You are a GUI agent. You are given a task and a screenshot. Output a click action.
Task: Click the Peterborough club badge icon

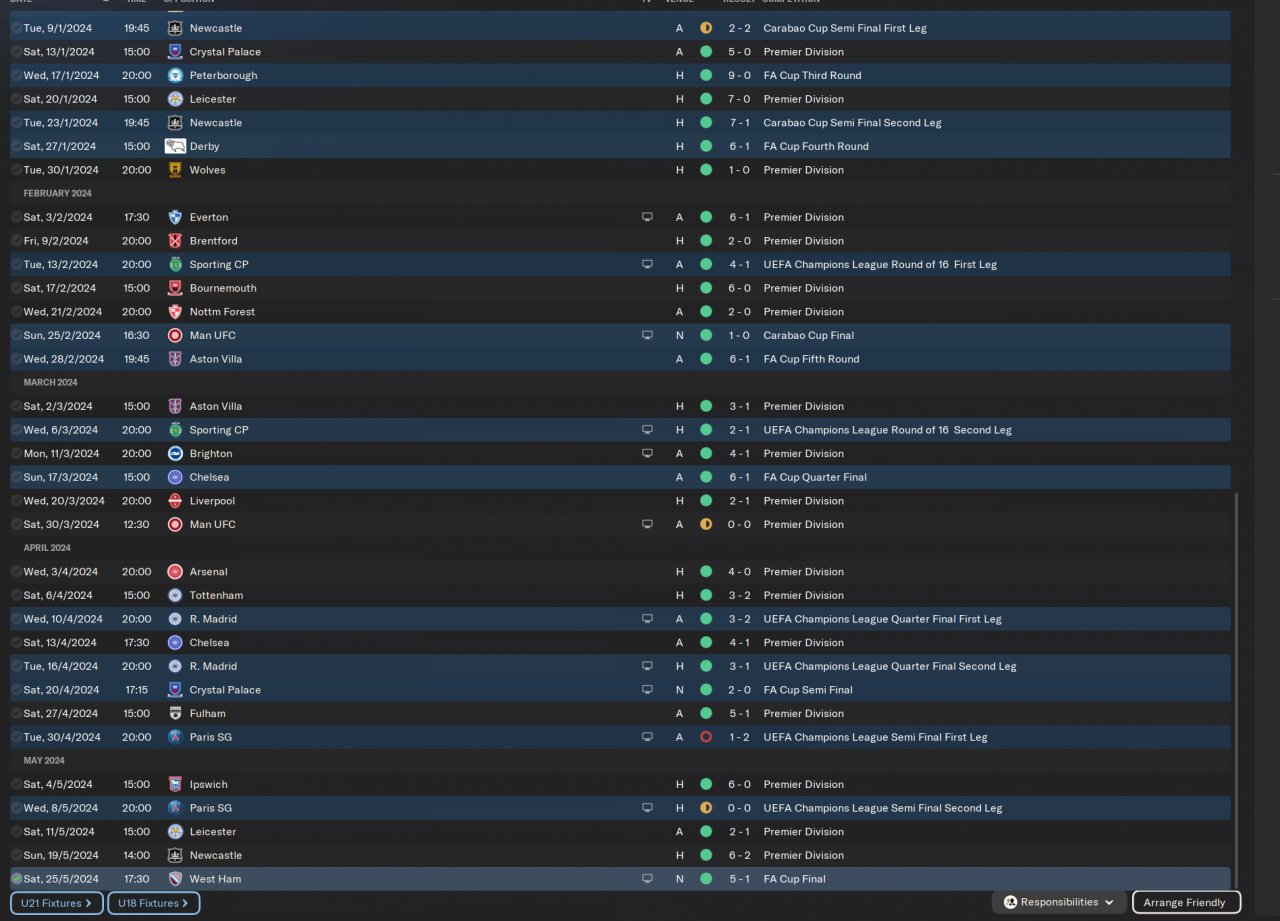pyautogui.click(x=175, y=75)
